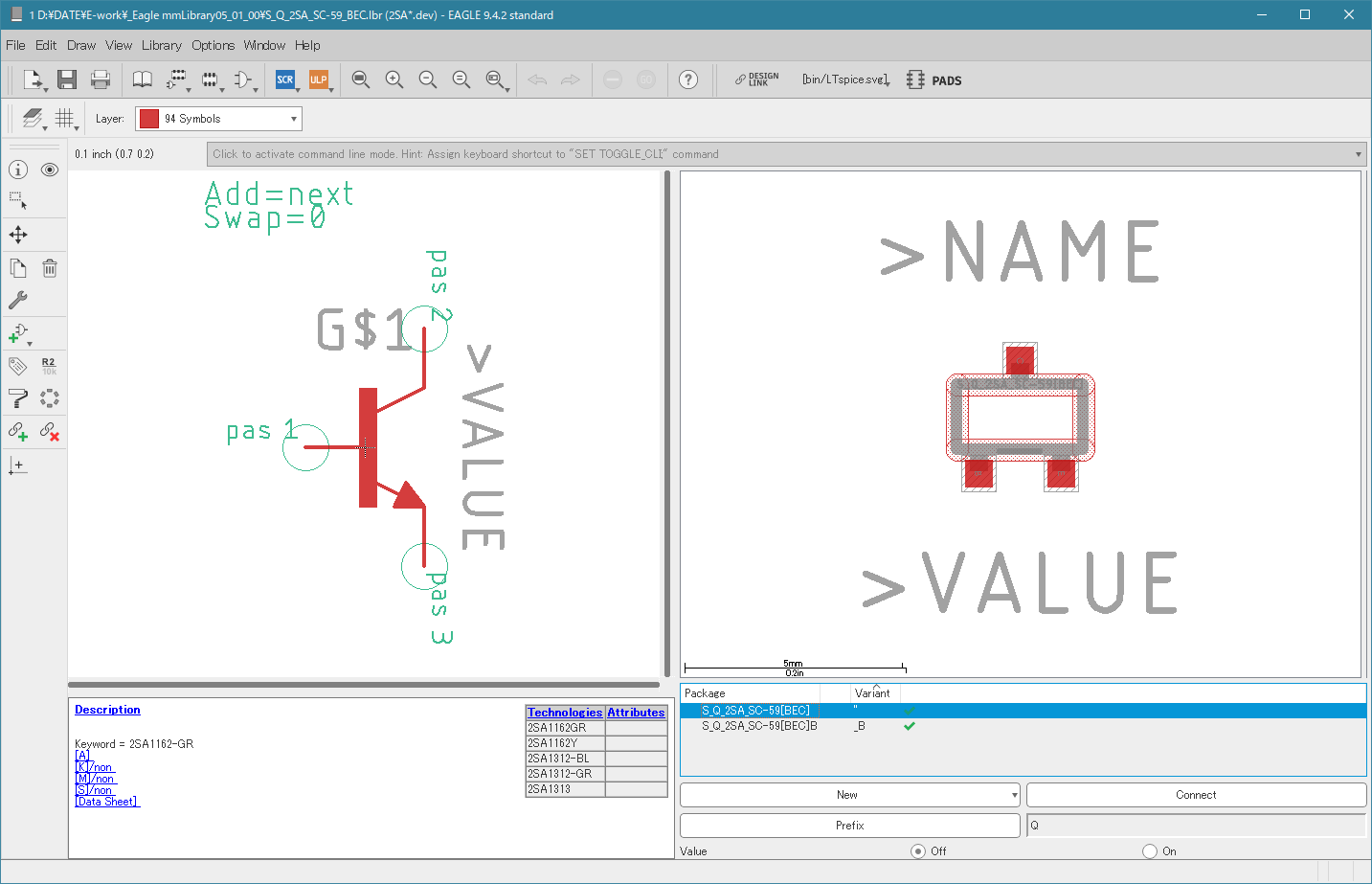Image resolution: width=1372 pixels, height=884 pixels.
Task: Select the Group selection tool
Action: pyautogui.click(x=18, y=201)
